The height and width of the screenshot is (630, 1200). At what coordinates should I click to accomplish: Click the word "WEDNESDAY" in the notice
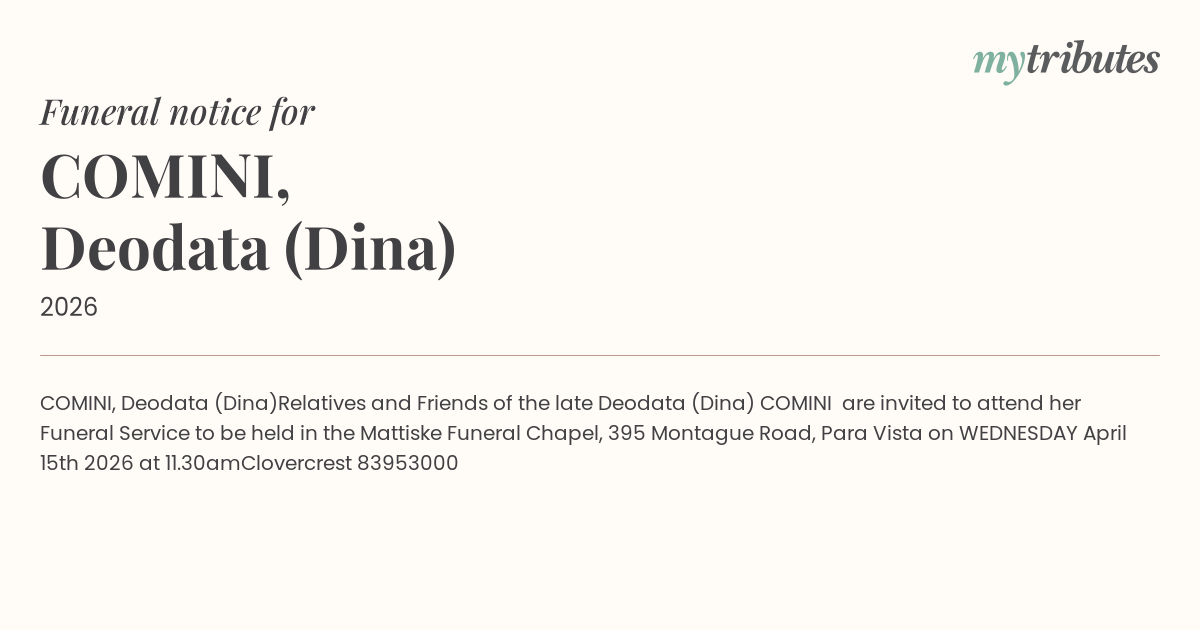1017,433
